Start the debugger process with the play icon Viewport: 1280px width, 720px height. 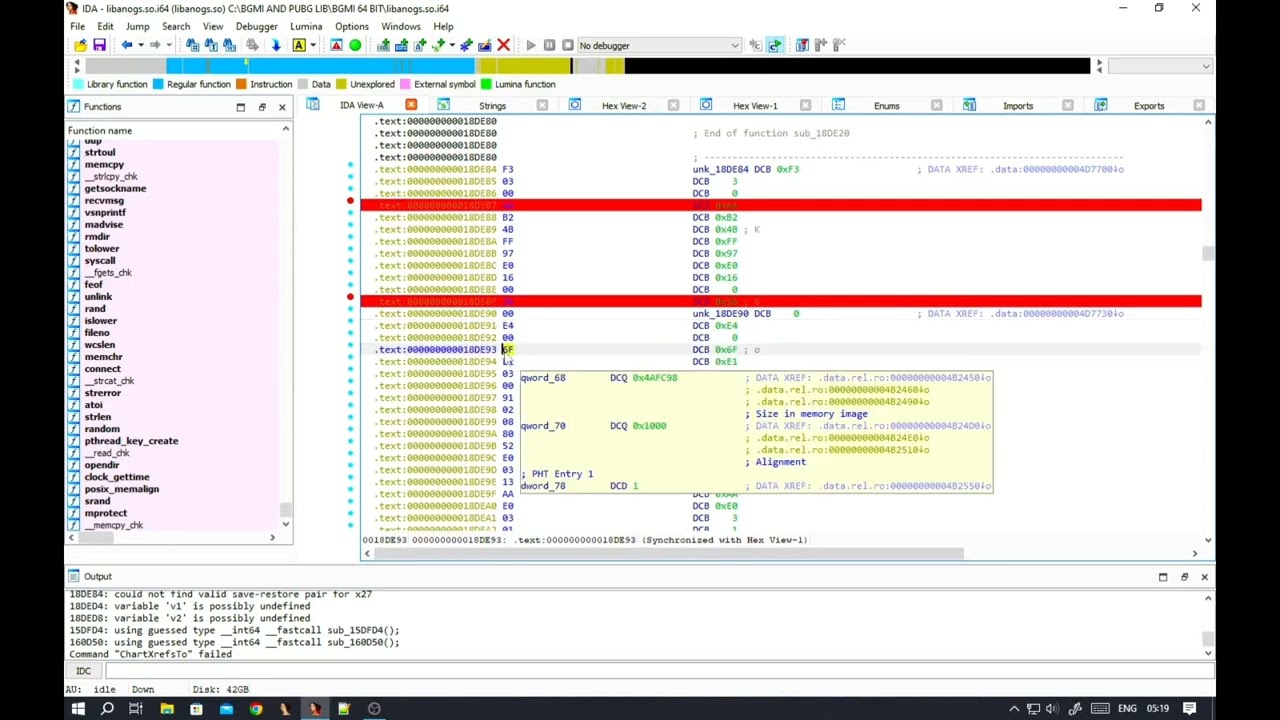[530, 45]
